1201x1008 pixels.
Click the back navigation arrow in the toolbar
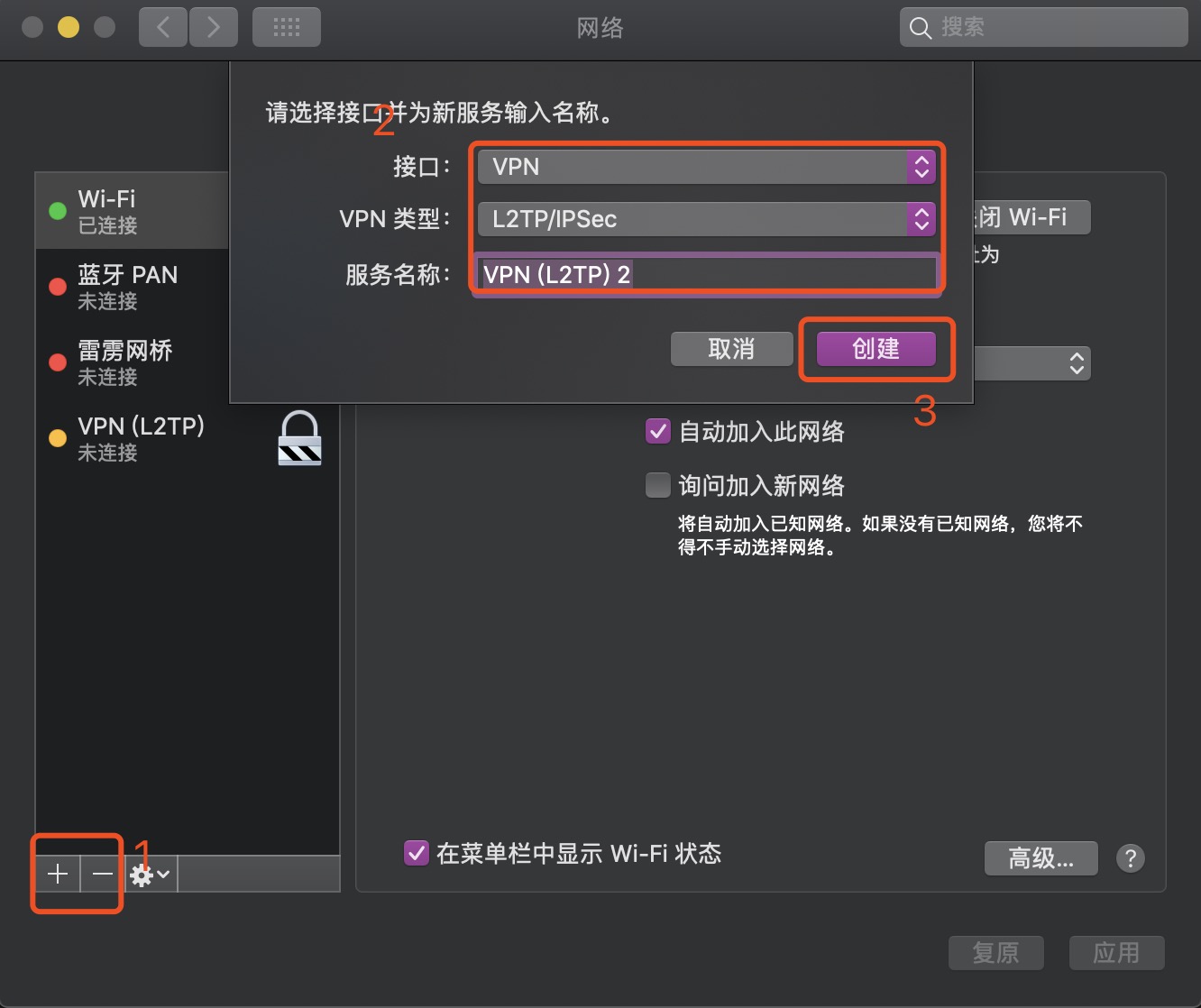click(163, 28)
